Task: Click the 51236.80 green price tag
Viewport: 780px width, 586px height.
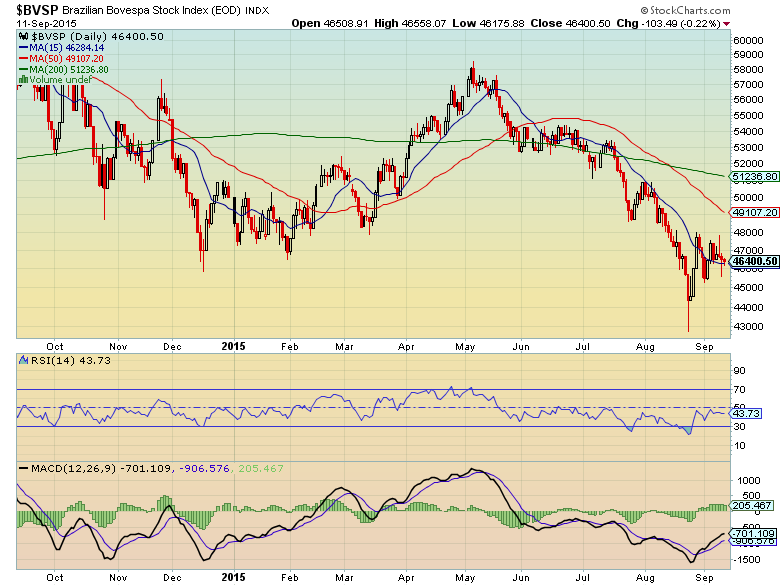Action: click(x=753, y=176)
